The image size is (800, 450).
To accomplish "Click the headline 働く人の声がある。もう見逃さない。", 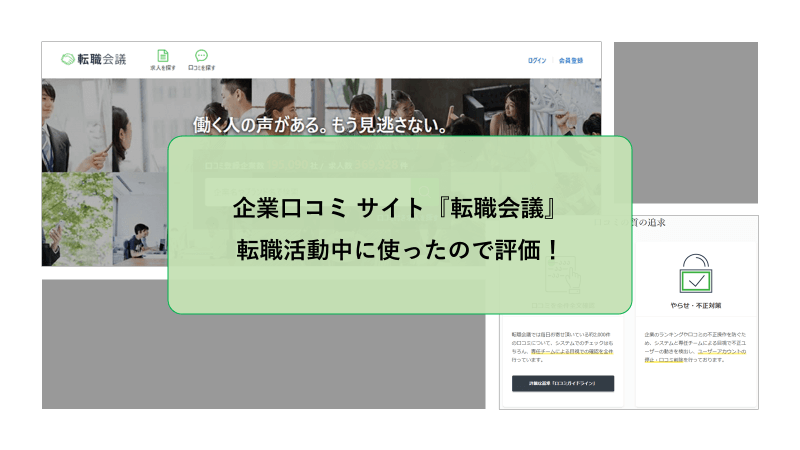I will (x=320, y=124).
